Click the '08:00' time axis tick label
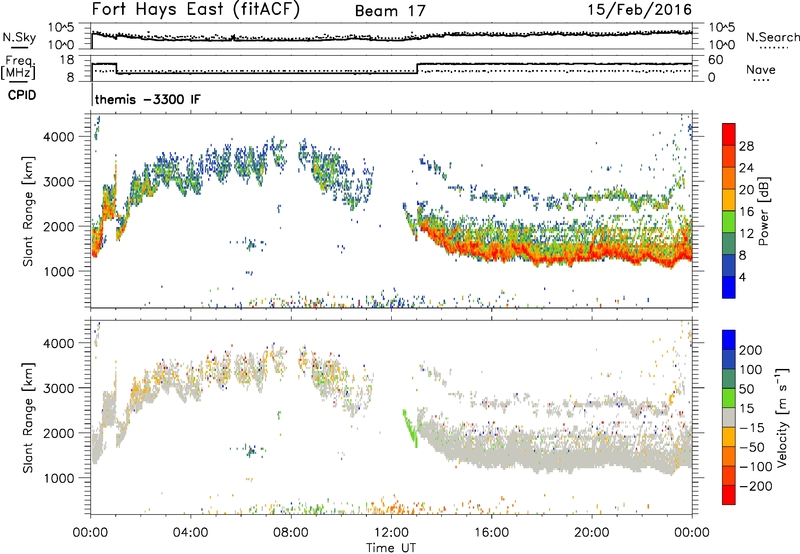800x554 pixels. pos(291,533)
